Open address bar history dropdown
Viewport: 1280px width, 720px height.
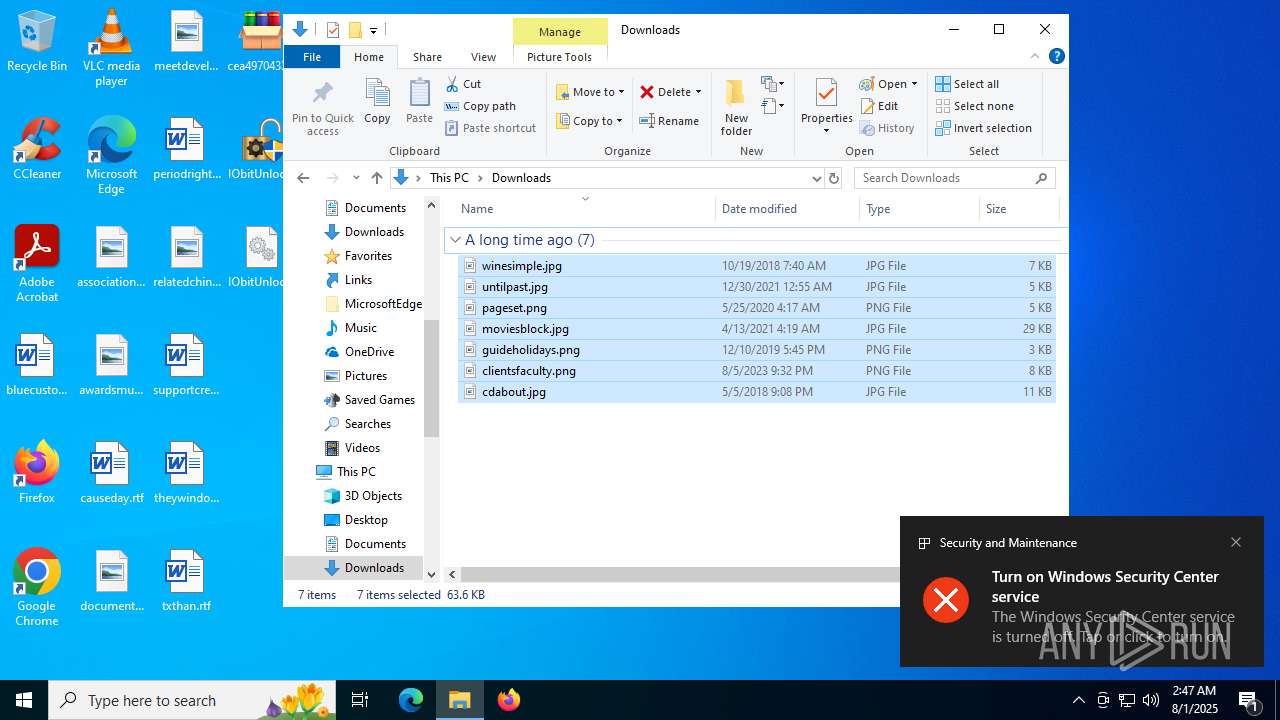pyautogui.click(x=816, y=178)
